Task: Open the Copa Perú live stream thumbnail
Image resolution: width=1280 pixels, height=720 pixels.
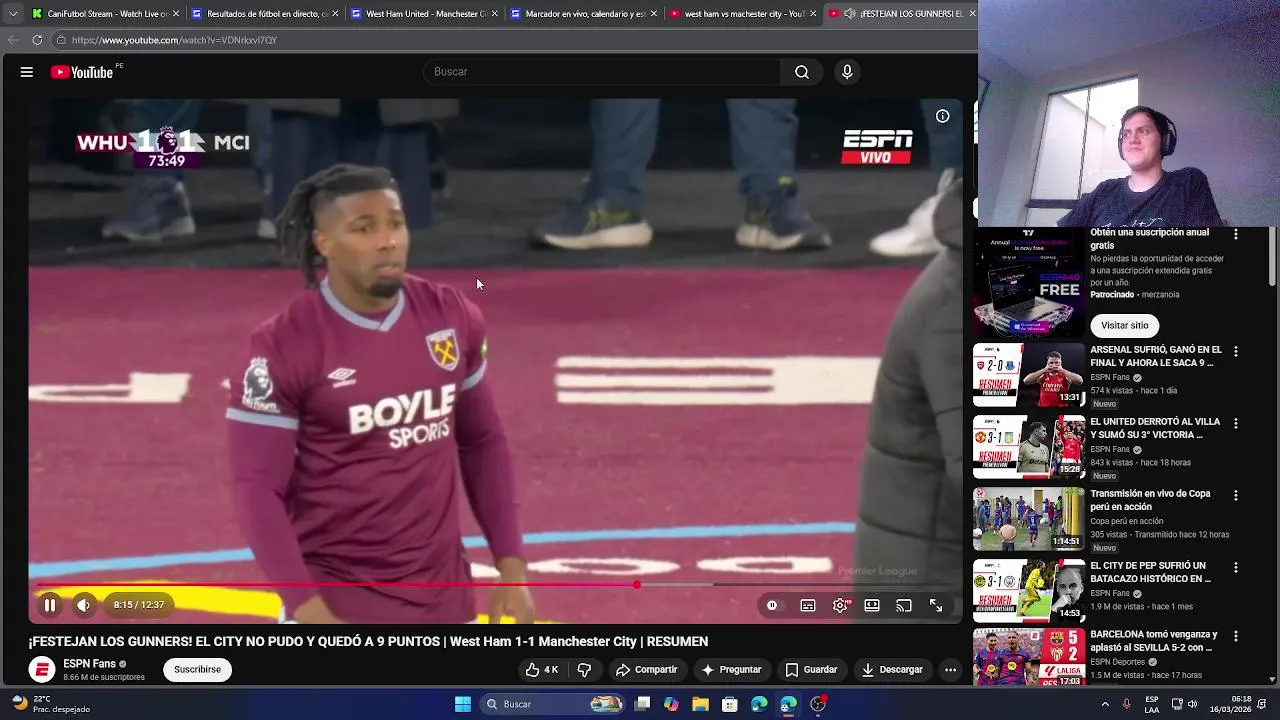Action: 1029,519
